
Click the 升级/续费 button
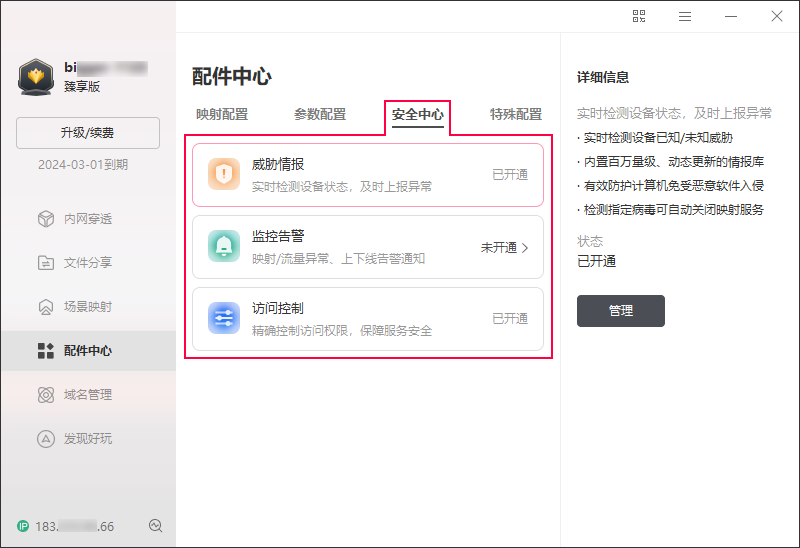[88, 133]
